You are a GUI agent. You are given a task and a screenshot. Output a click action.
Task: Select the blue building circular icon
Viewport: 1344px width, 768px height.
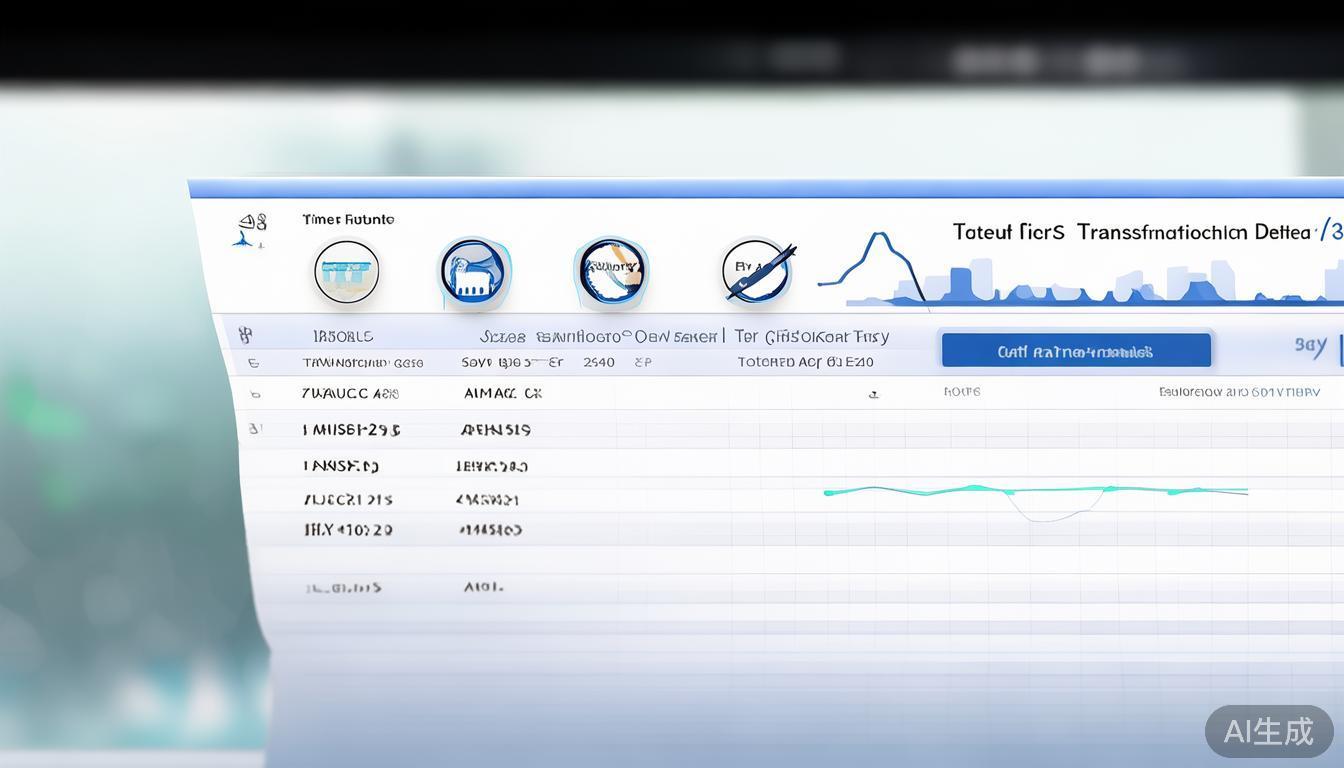click(x=474, y=272)
